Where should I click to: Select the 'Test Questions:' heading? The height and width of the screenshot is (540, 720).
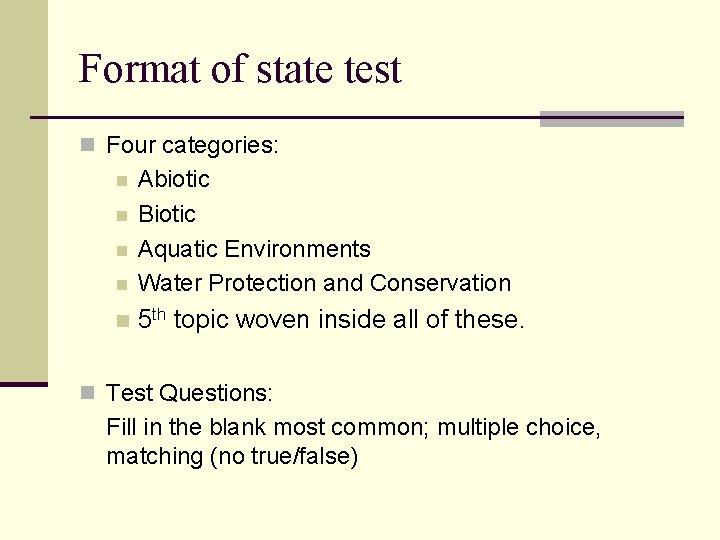(x=189, y=393)
